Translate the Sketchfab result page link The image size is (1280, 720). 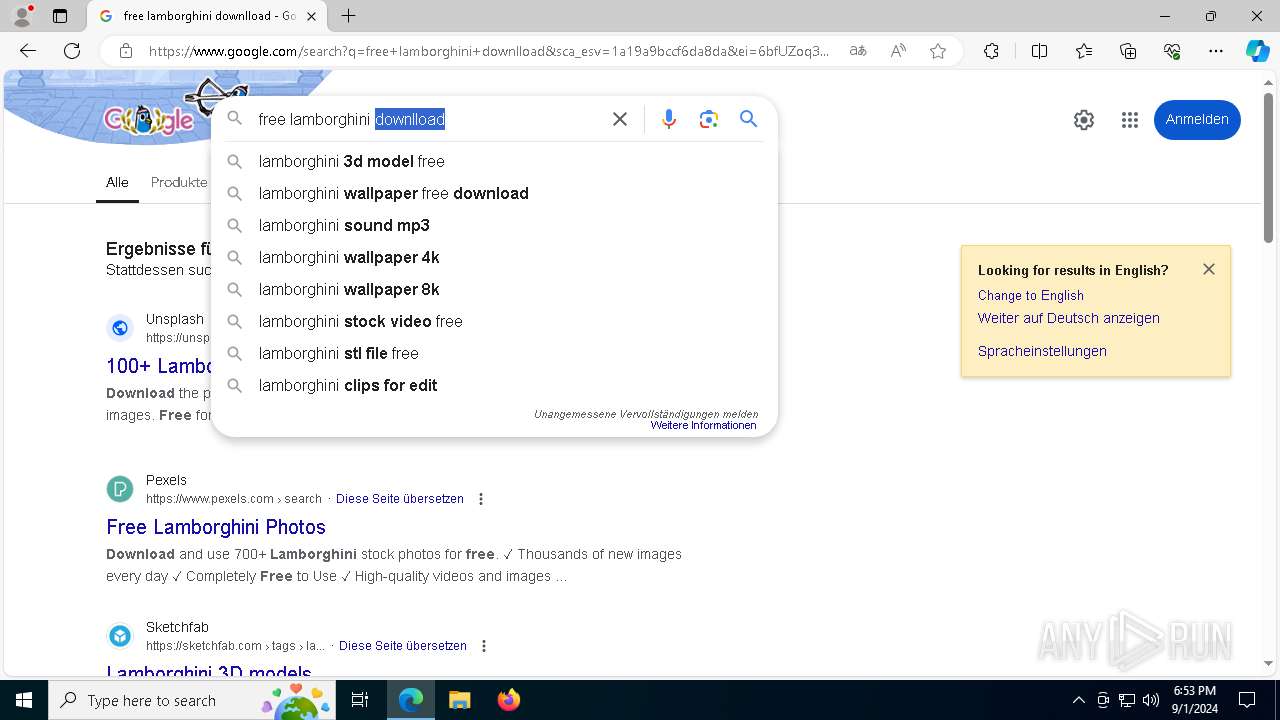pyautogui.click(x=402, y=646)
